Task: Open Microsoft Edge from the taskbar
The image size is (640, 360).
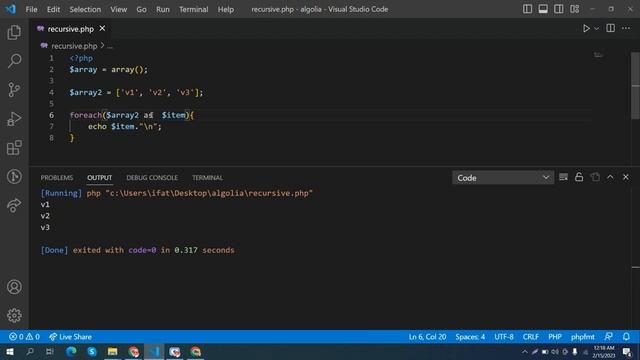Action: click(71, 352)
